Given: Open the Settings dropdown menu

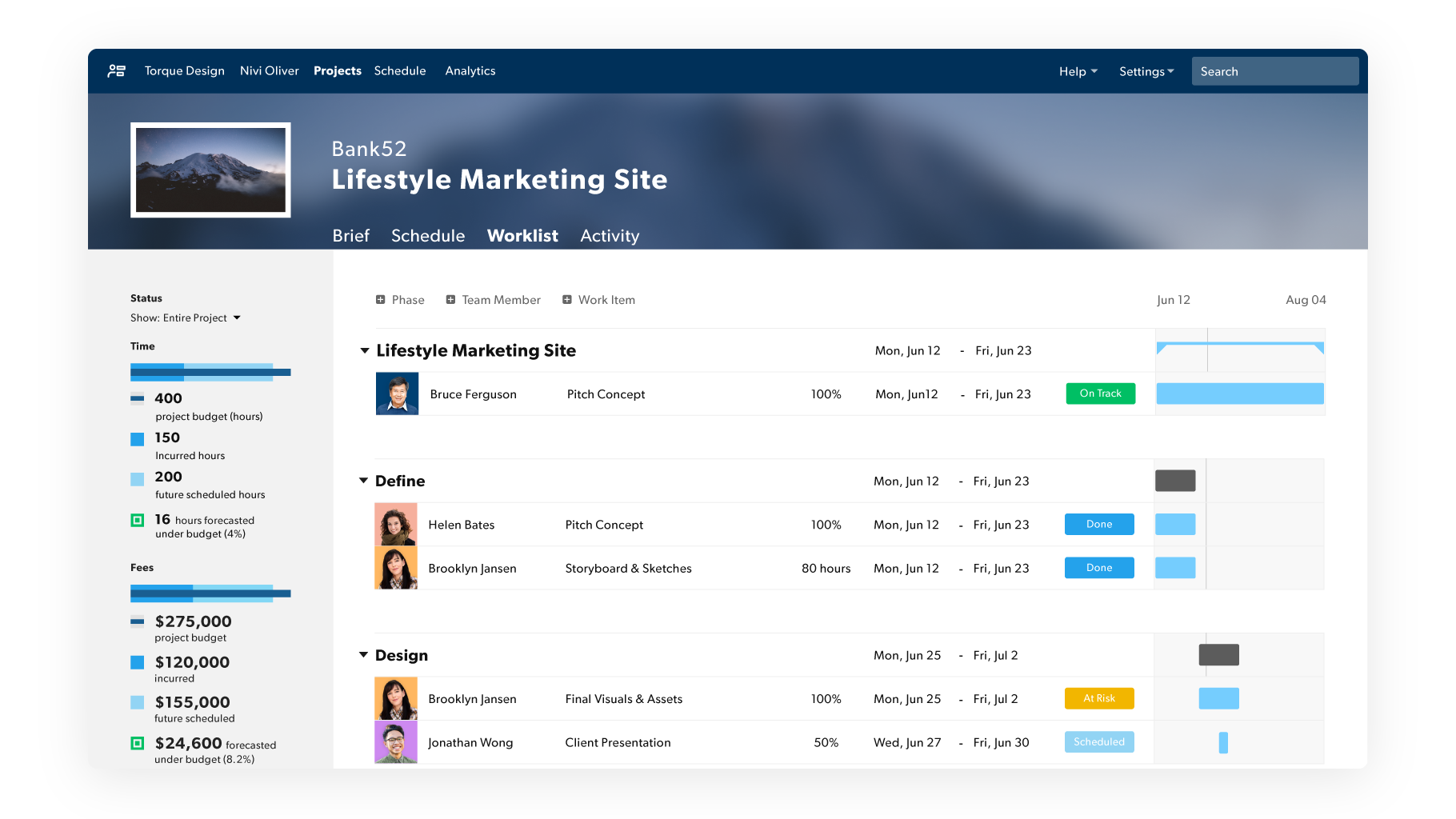Looking at the screenshot, I should [x=1146, y=71].
